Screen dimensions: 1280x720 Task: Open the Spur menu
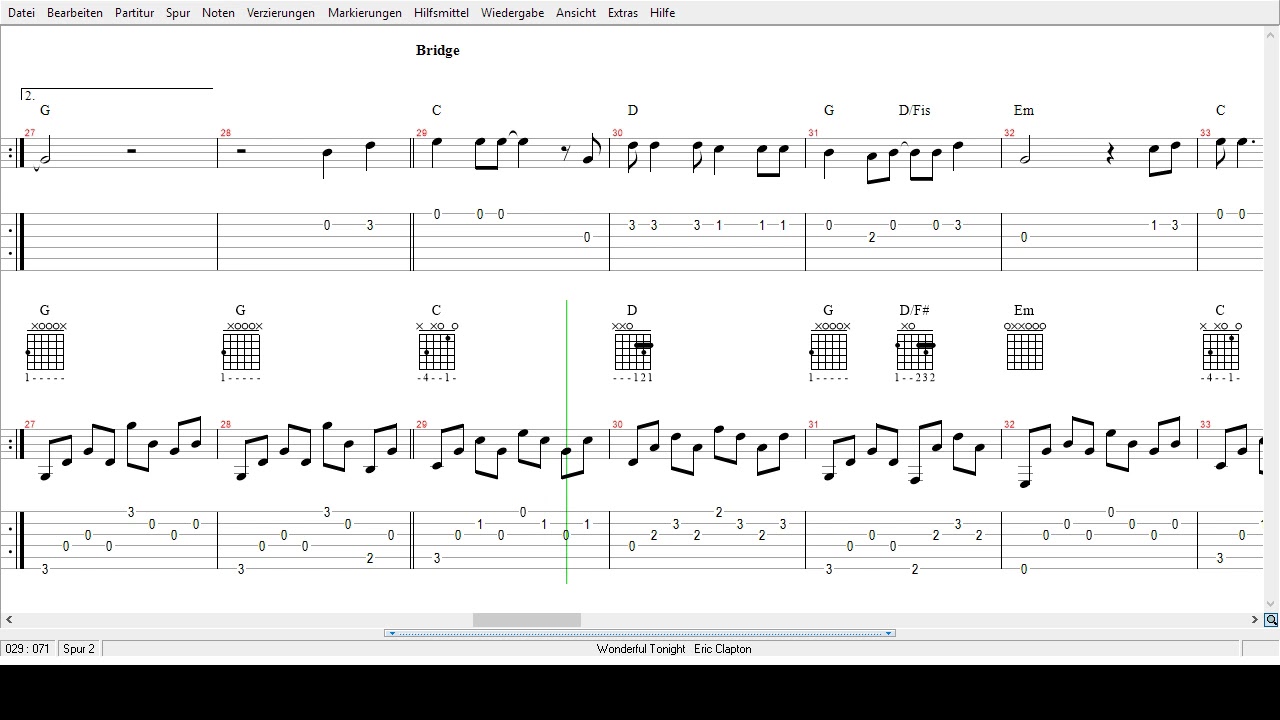pos(178,13)
